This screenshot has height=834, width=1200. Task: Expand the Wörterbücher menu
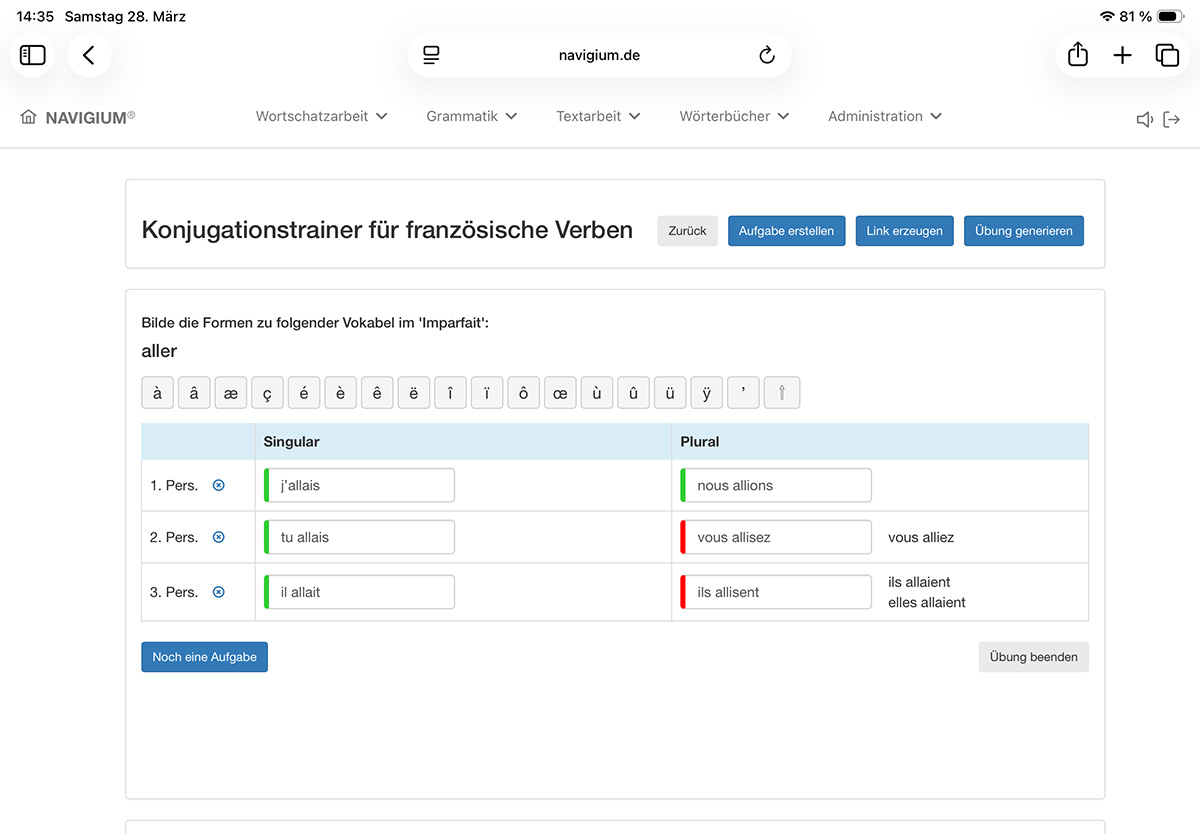[734, 116]
